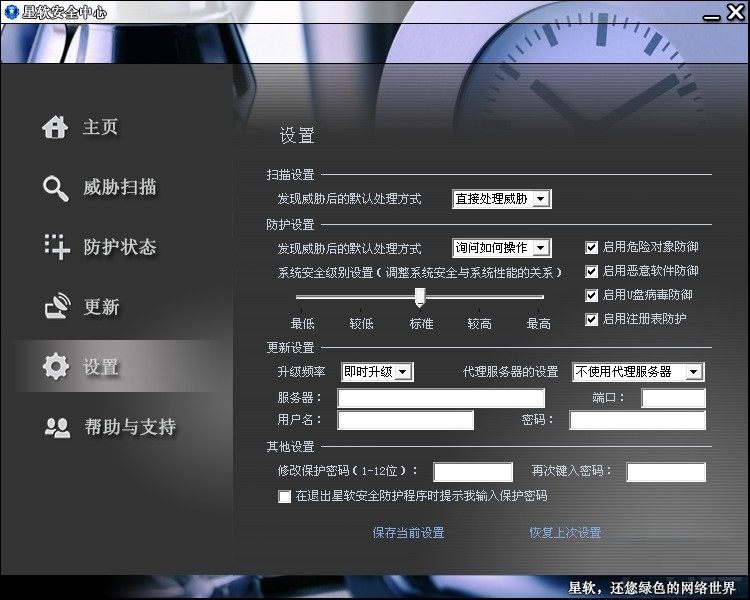
Task: Open the 更新 sidebar entry
Action: (x=101, y=307)
